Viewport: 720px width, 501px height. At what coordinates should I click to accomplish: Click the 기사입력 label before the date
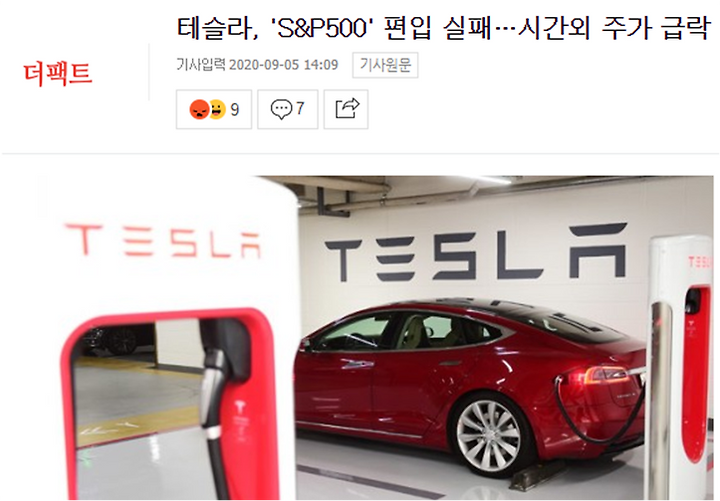pos(201,65)
